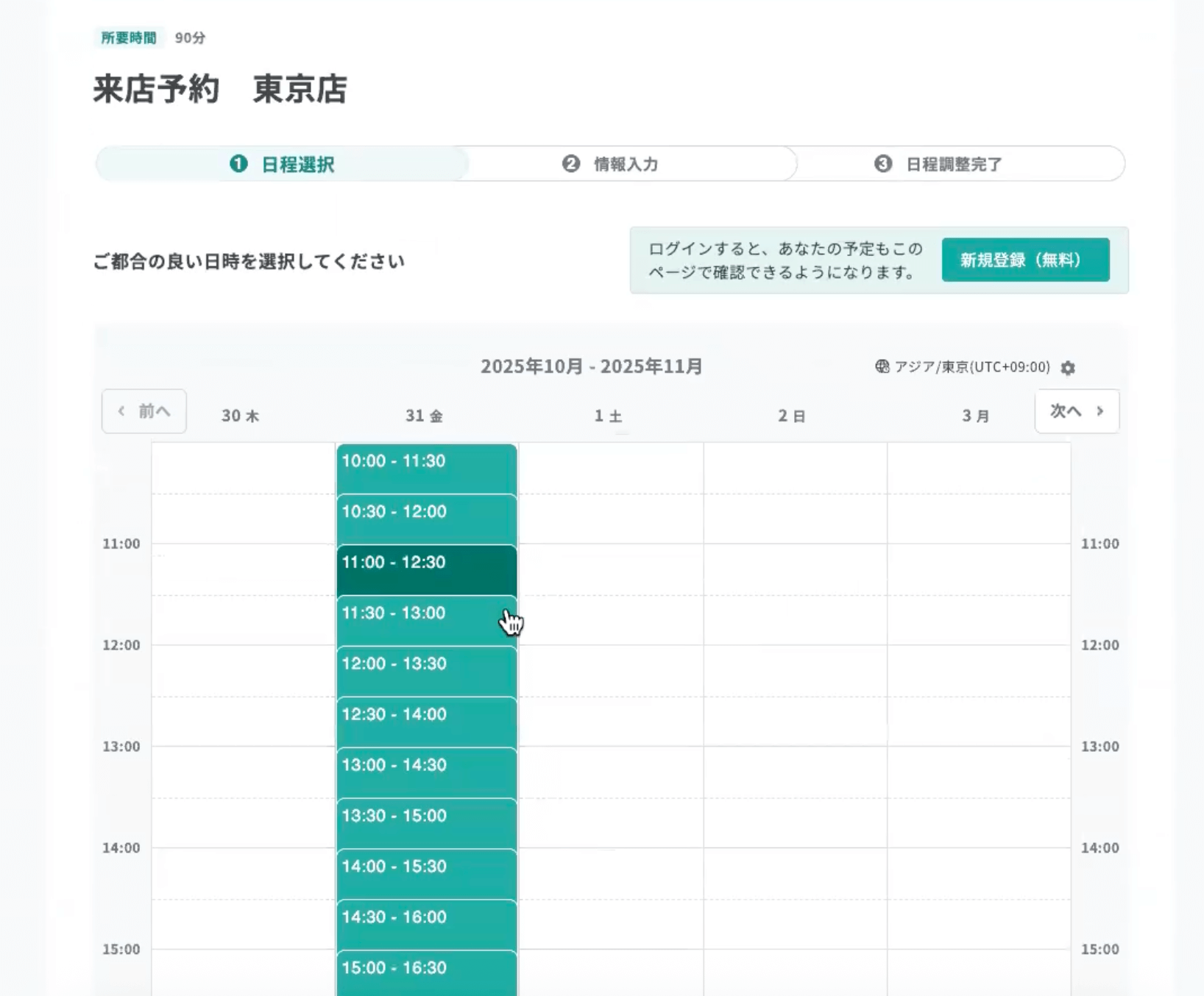This screenshot has height=996, width=1204.
Task: Open timezone settings gear icon
Action: pos(1068,368)
